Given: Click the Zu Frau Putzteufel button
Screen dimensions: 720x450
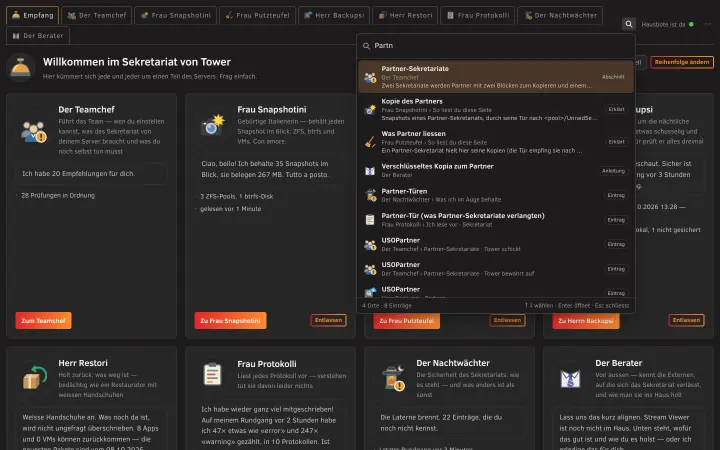Looking at the screenshot, I should tap(406, 321).
